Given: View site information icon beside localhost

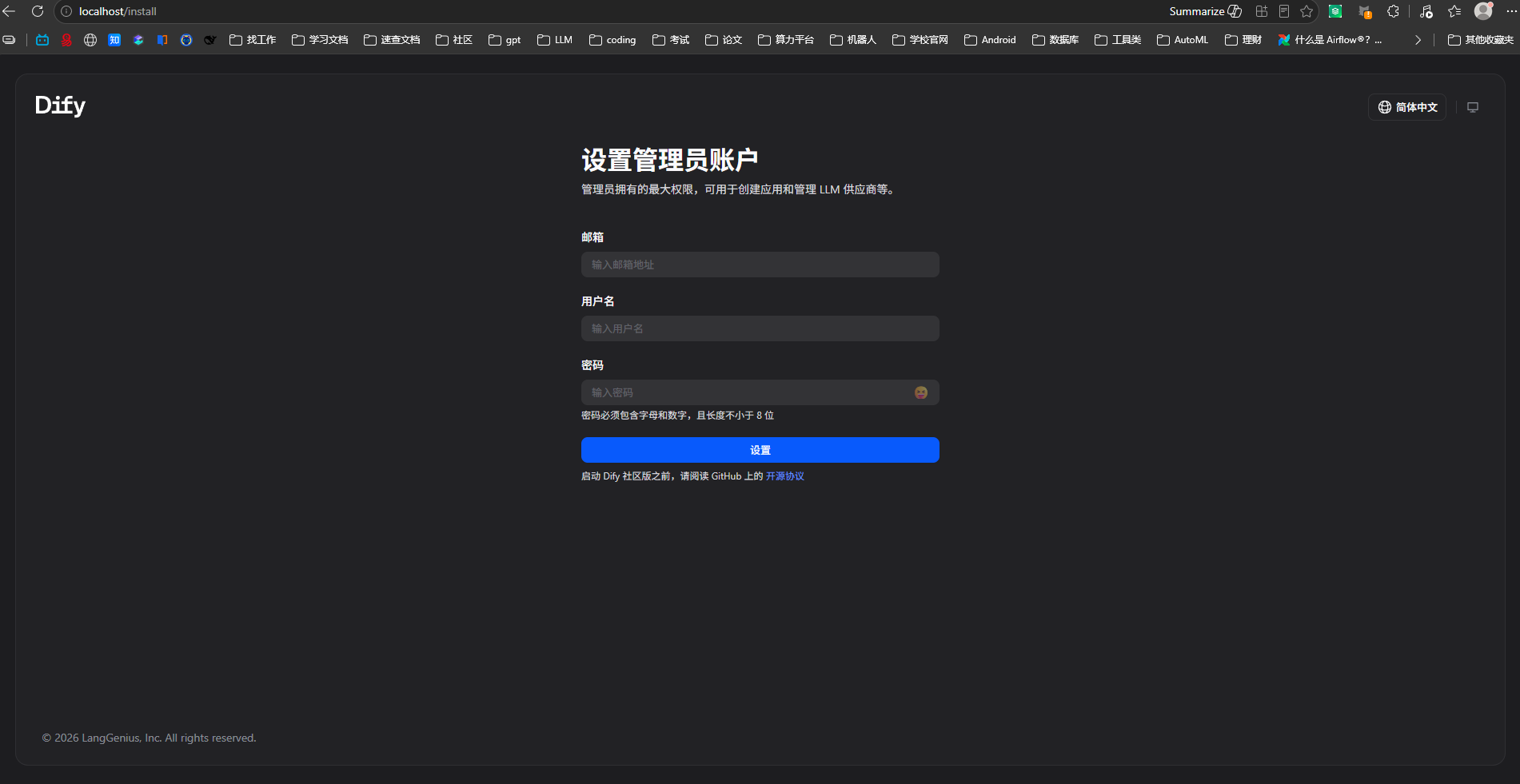Looking at the screenshot, I should pos(66,11).
